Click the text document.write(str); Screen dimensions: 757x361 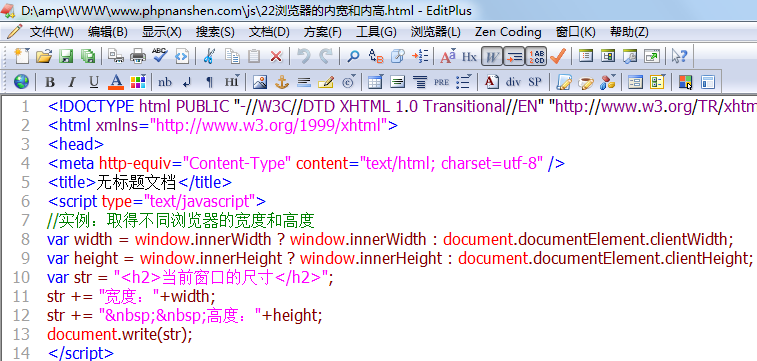(x=120, y=334)
